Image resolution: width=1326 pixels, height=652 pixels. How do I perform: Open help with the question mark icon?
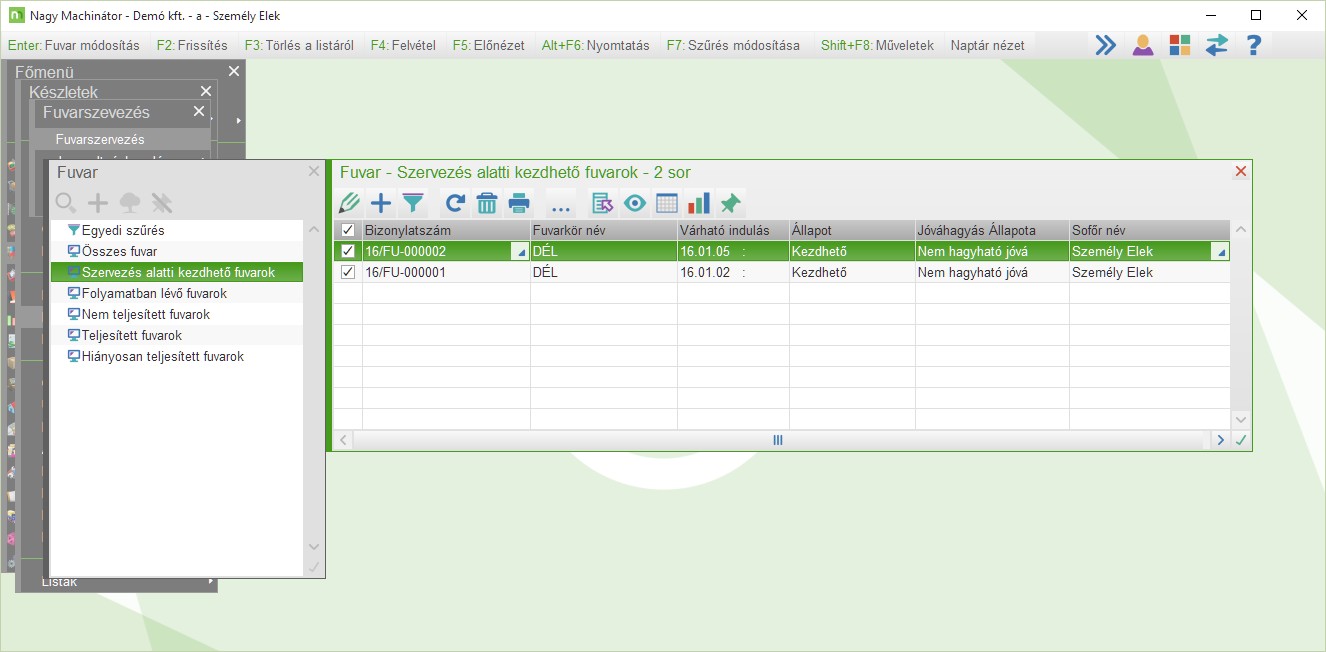pyautogui.click(x=1254, y=45)
